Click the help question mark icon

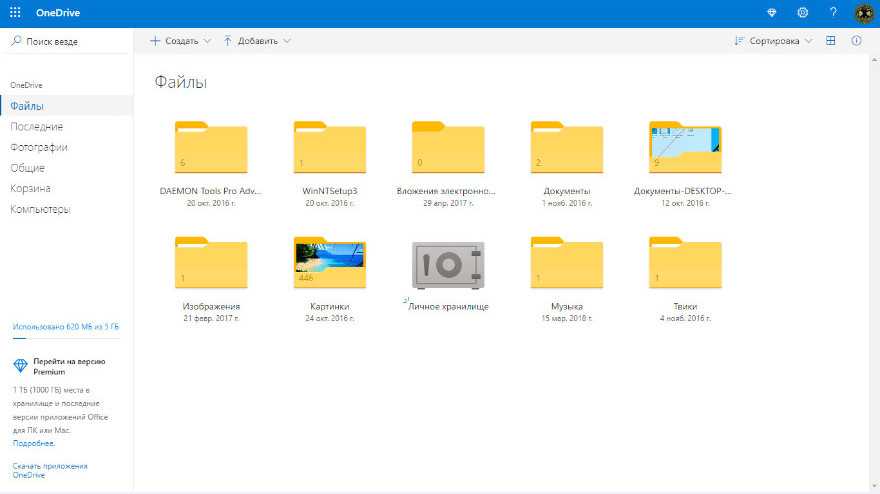point(833,12)
